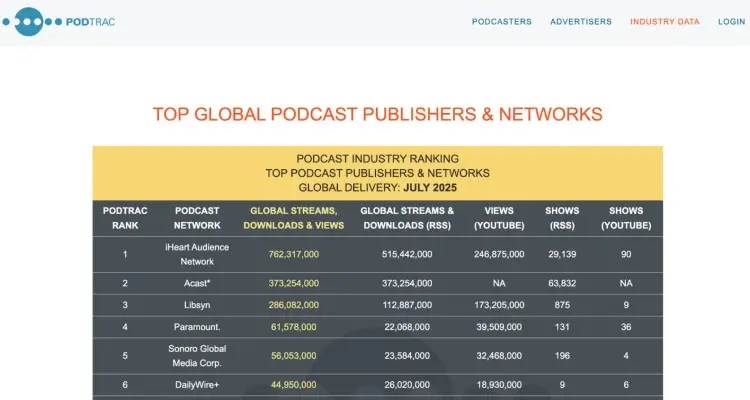
Task: Select the Libsyn network name
Action: tap(197, 305)
